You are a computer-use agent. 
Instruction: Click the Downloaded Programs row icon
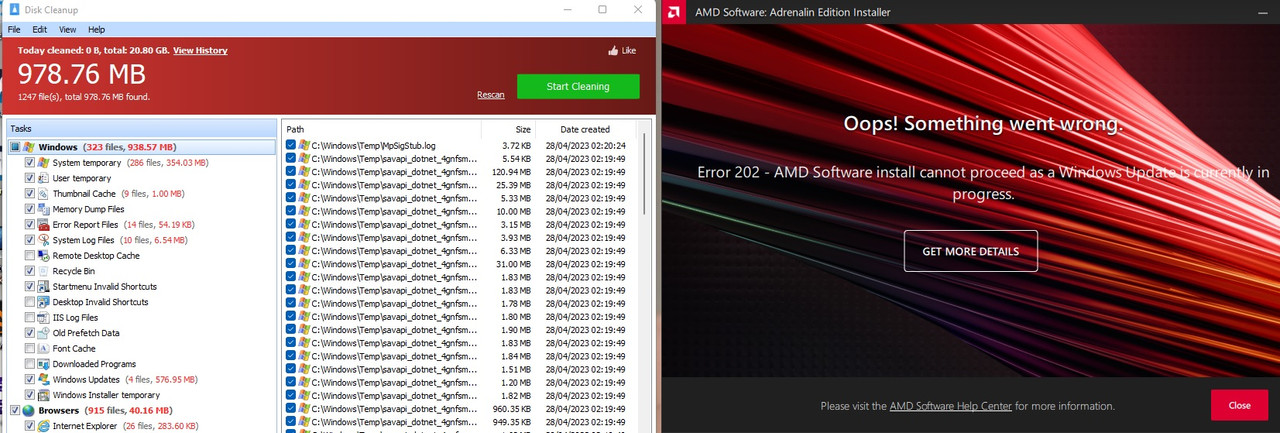point(44,364)
